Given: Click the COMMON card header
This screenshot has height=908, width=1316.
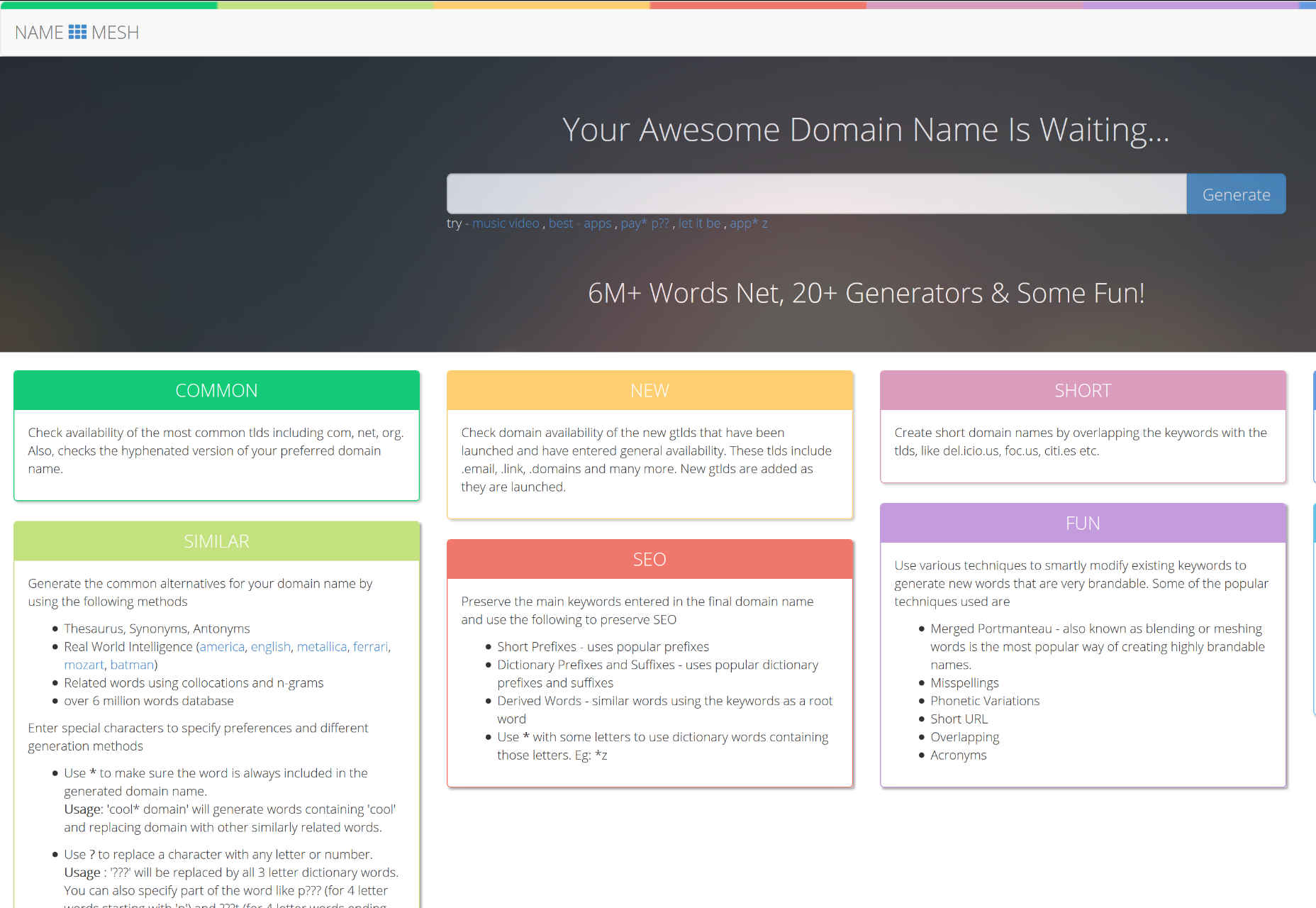Looking at the screenshot, I should click(216, 390).
